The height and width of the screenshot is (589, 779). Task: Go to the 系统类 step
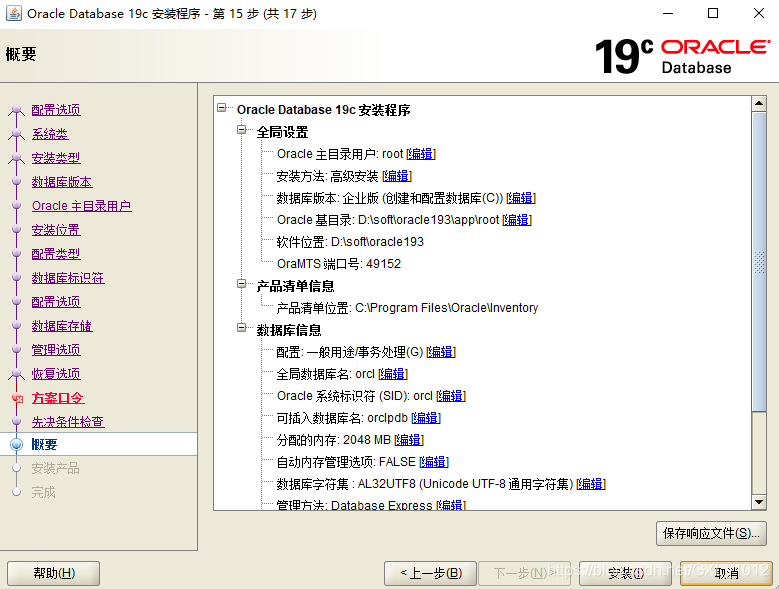pyautogui.click(x=50, y=134)
